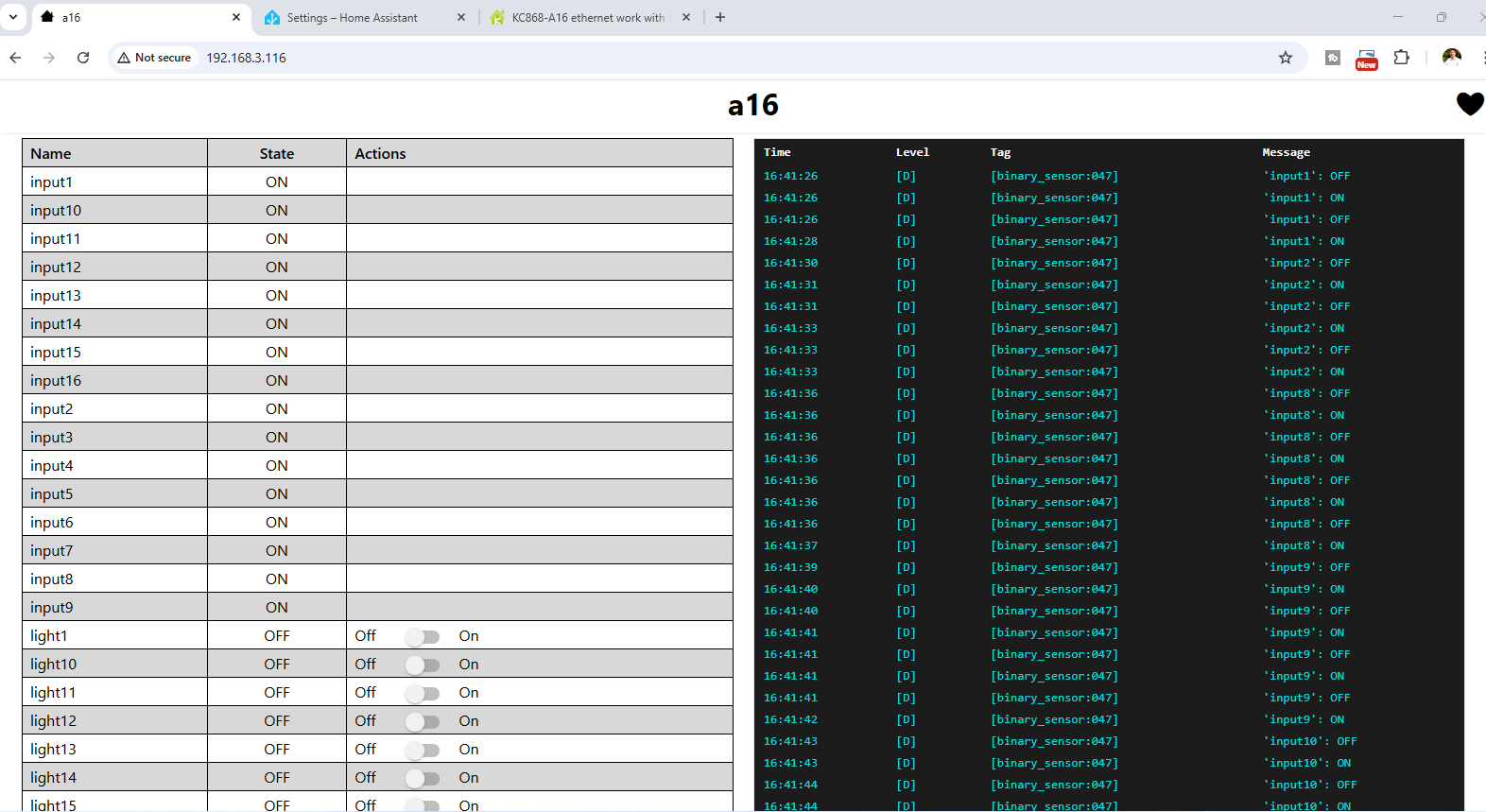Open the user profile avatar
Image resolution: width=1486 pixels, height=812 pixels.
pos(1451,58)
